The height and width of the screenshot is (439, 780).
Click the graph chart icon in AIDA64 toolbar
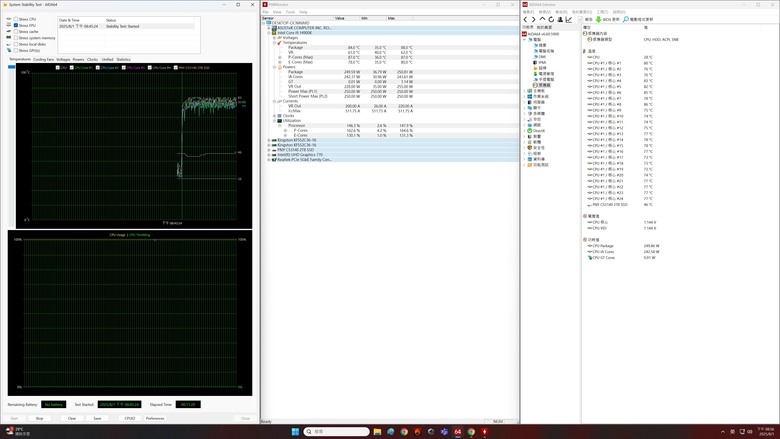tap(569, 19)
